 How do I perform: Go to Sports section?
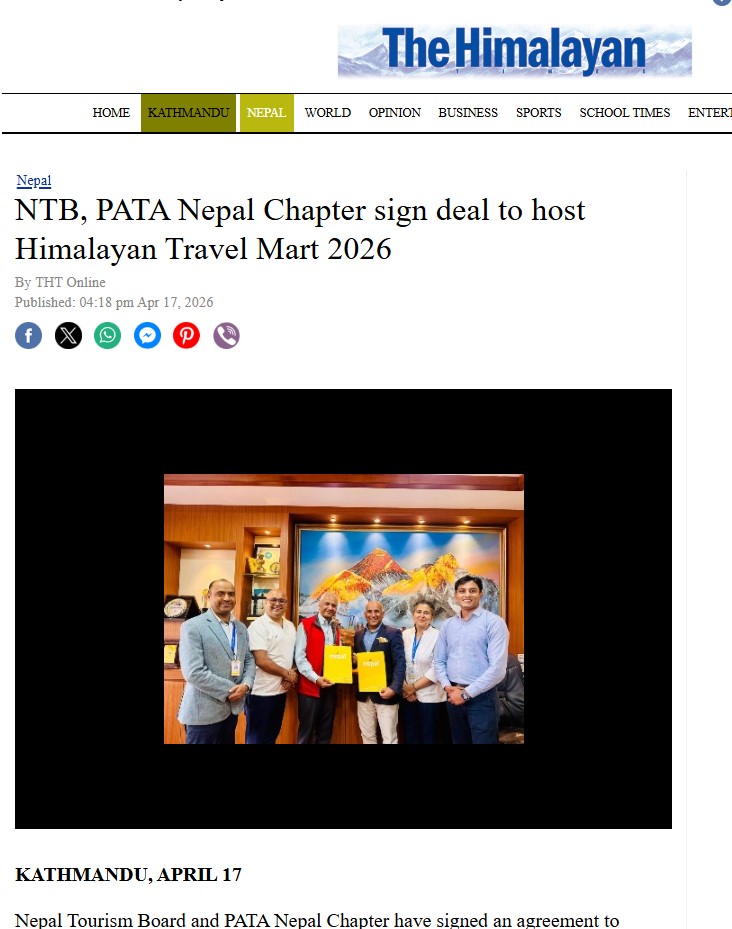pyautogui.click(x=538, y=113)
